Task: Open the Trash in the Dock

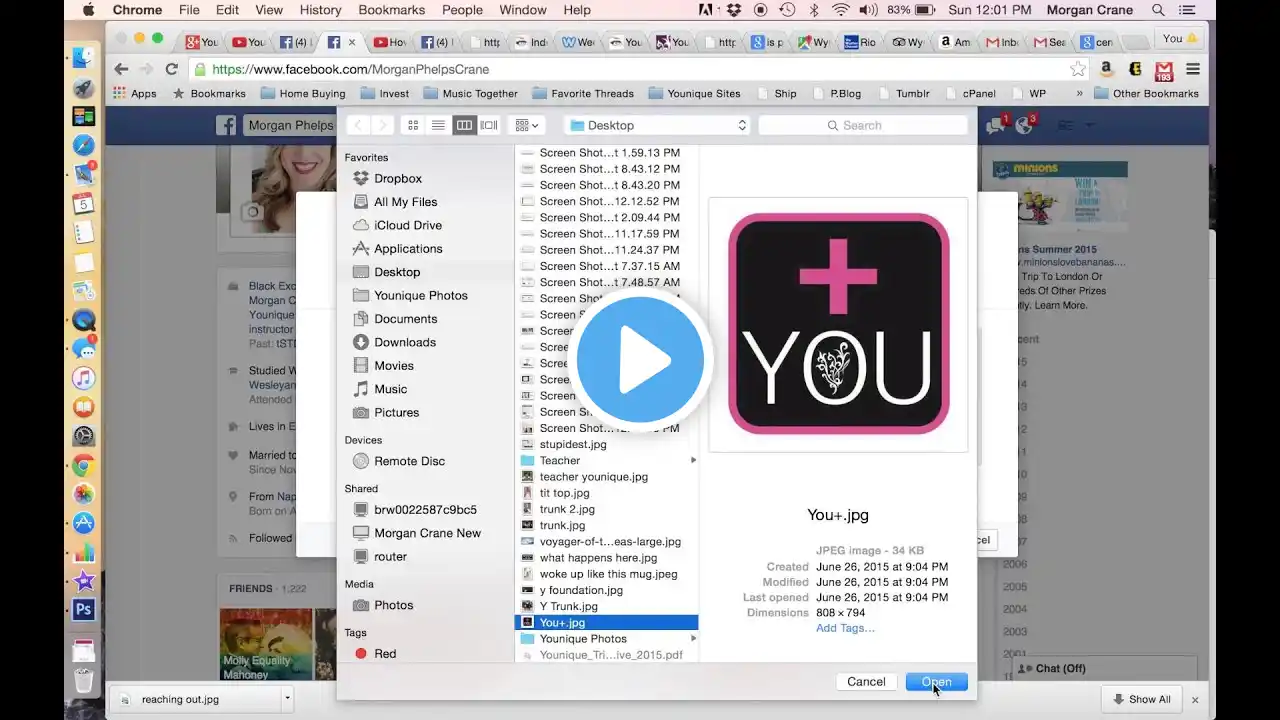Action: (x=84, y=681)
